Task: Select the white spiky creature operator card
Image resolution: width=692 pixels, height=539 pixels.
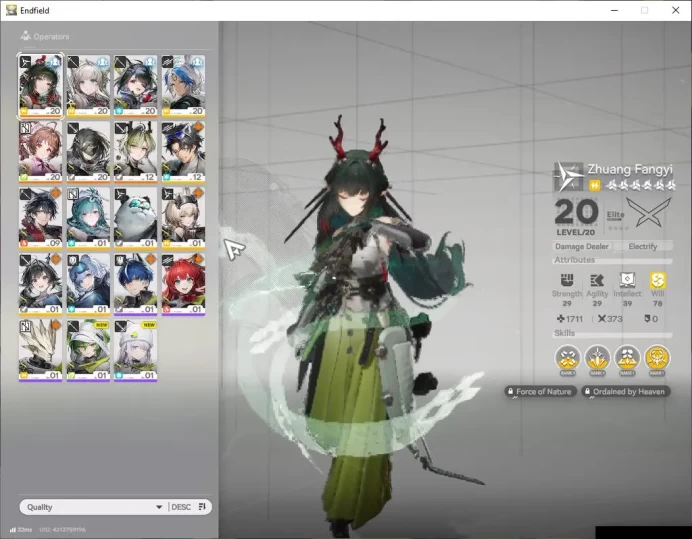Action: tap(40, 350)
